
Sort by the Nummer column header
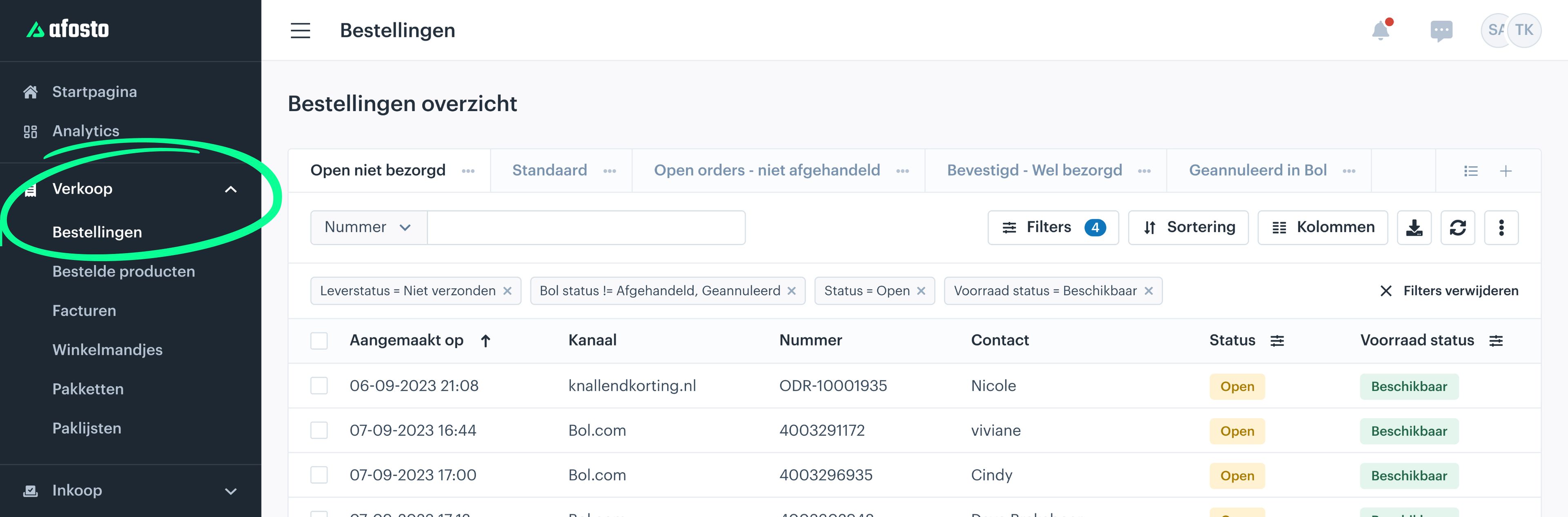tap(811, 341)
